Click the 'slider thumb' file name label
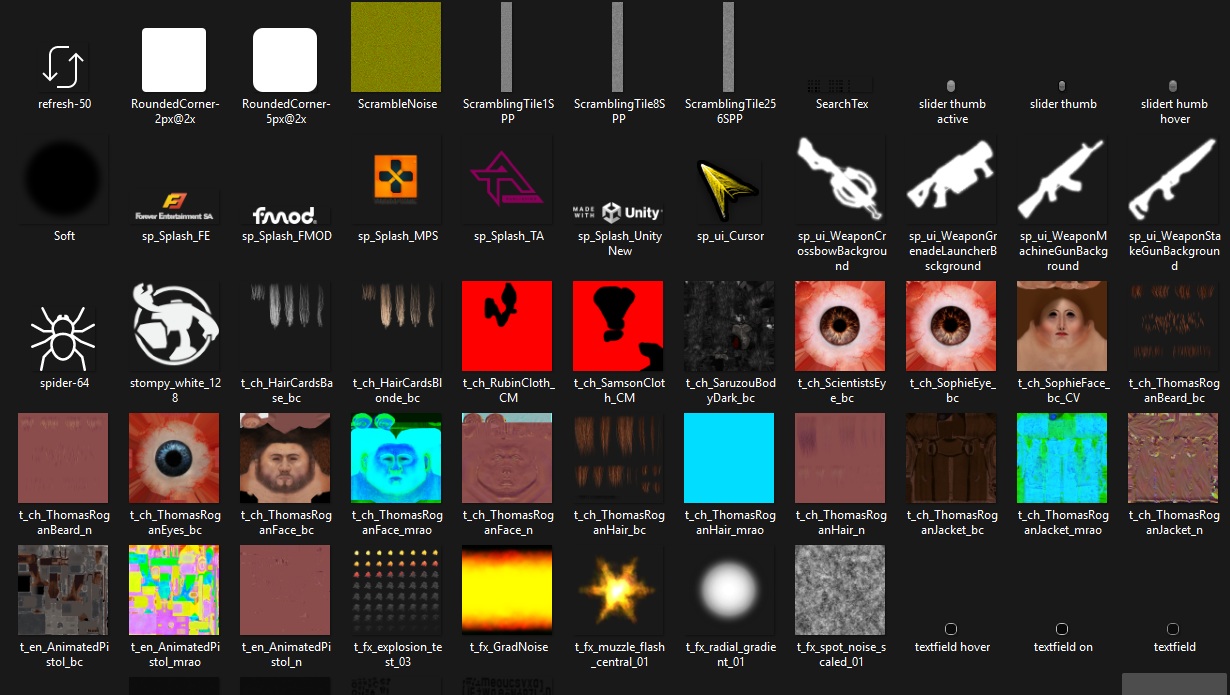The height and width of the screenshot is (695, 1230). click(1063, 104)
